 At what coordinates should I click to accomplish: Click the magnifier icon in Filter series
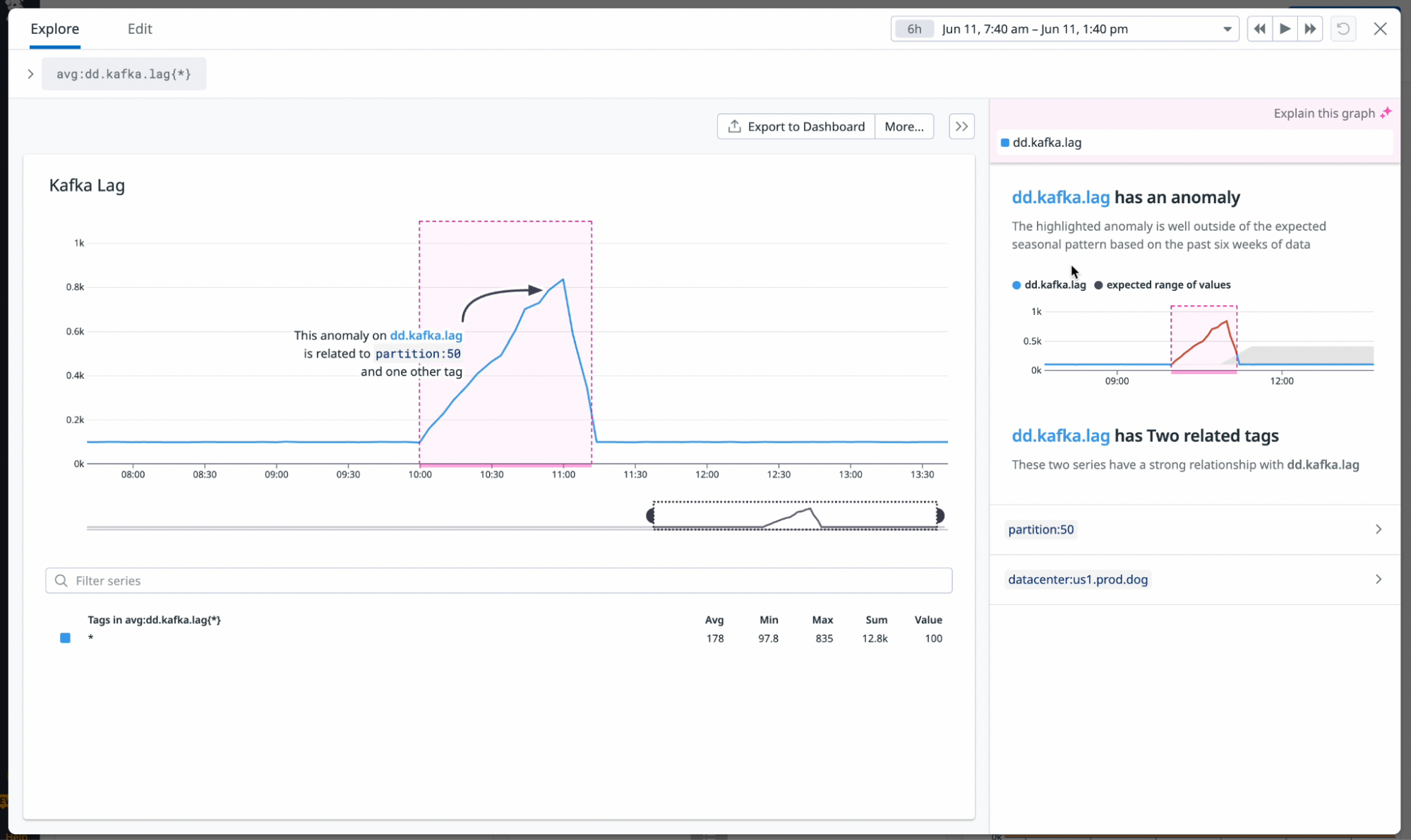point(61,580)
